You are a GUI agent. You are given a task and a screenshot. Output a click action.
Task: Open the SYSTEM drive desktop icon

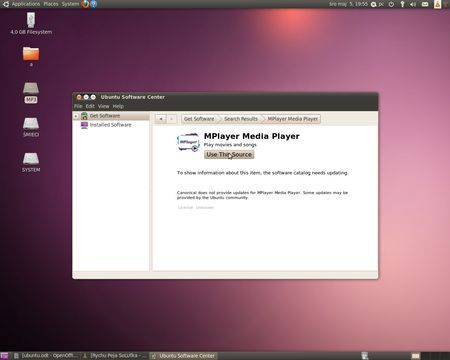click(x=31, y=163)
